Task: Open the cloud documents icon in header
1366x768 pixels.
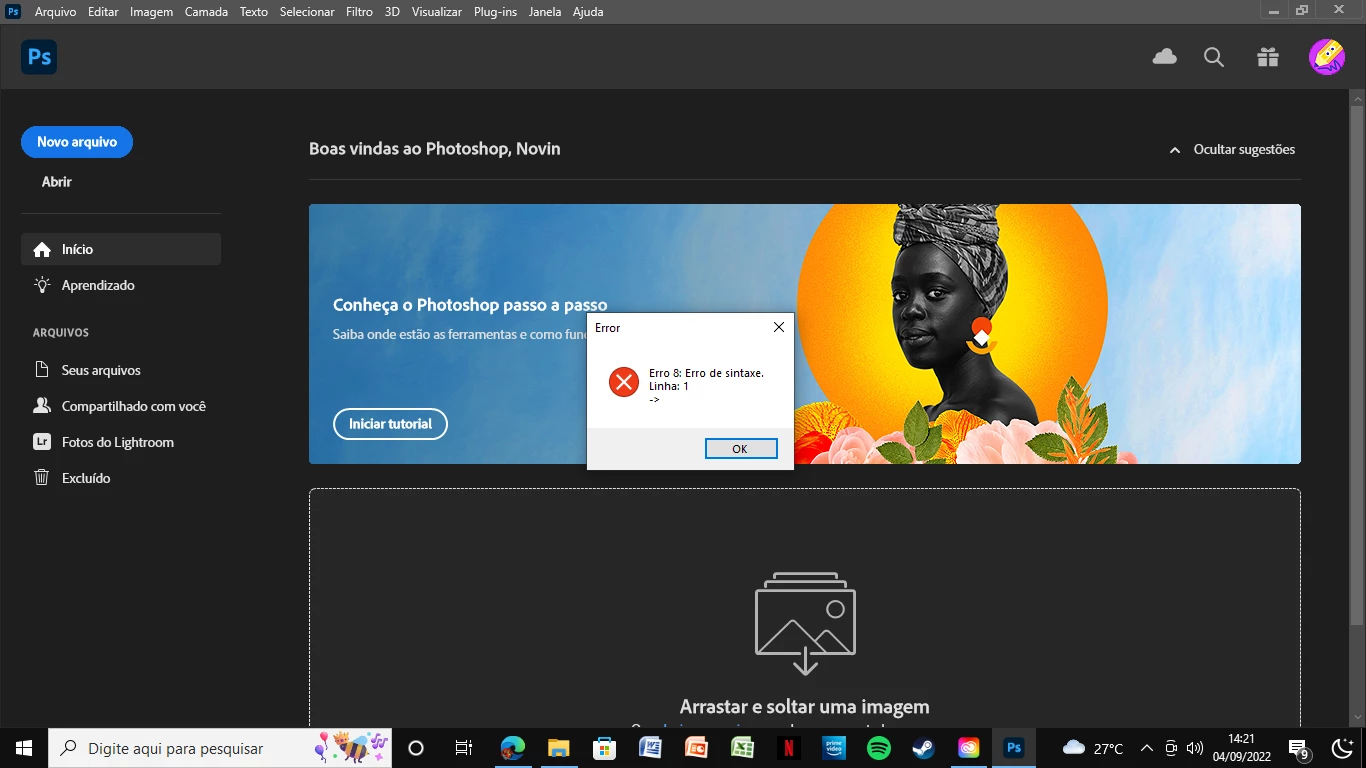Action: point(1164,57)
